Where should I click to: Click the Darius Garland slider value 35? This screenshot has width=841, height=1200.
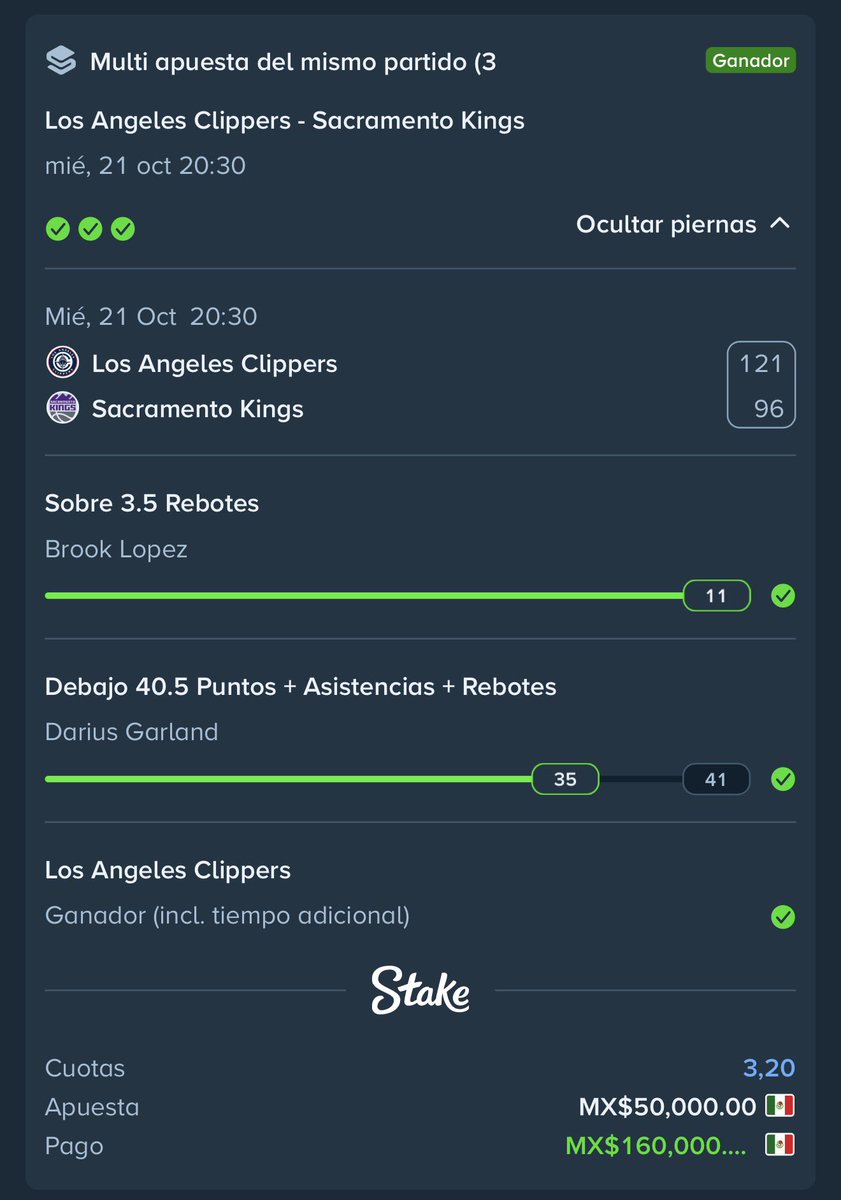[x=565, y=779]
